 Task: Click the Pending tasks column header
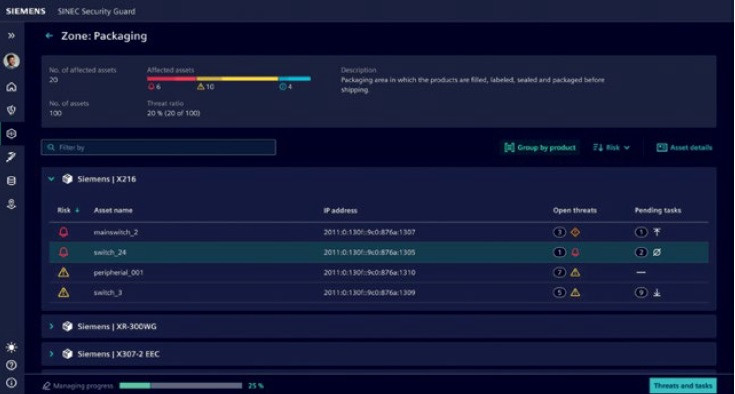(x=658, y=210)
